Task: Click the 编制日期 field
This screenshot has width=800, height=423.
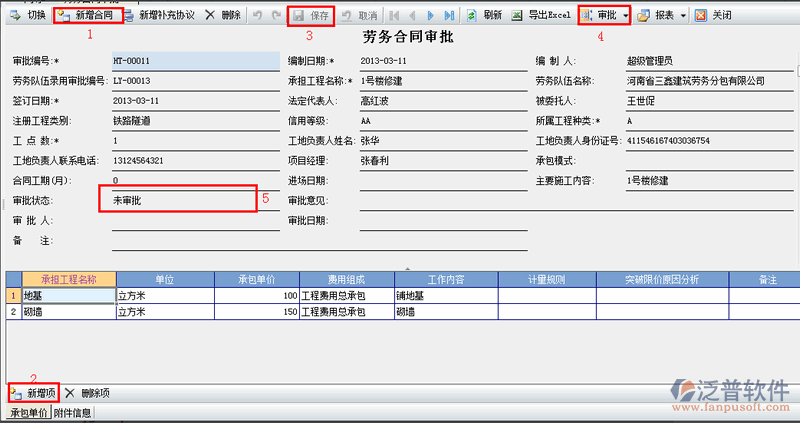Action: click(443, 61)
